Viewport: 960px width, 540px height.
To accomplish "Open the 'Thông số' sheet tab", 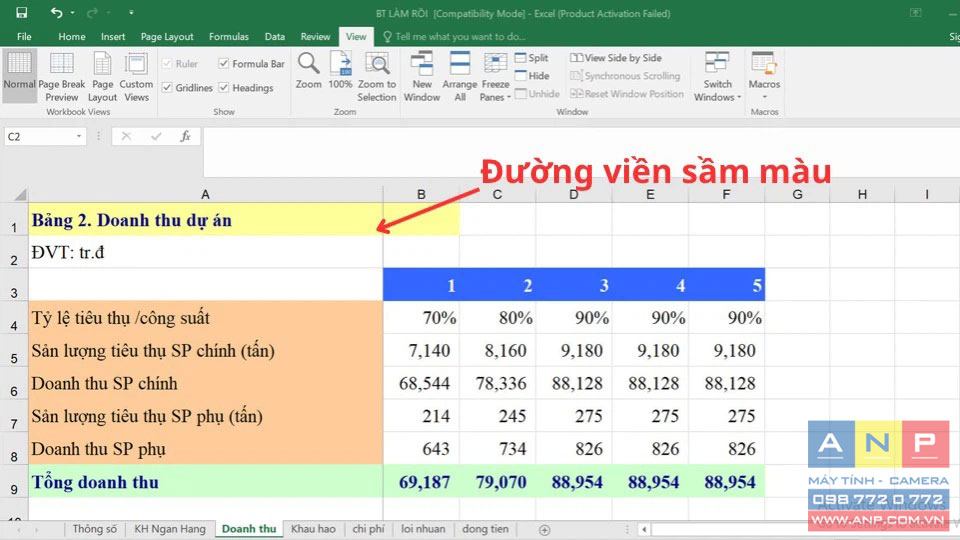I will point(94,529).
